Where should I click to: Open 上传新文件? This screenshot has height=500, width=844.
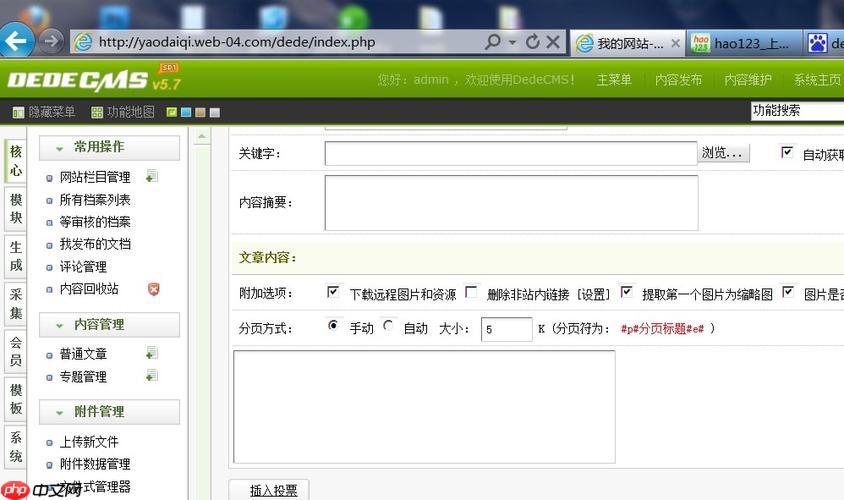click(89, 442)
